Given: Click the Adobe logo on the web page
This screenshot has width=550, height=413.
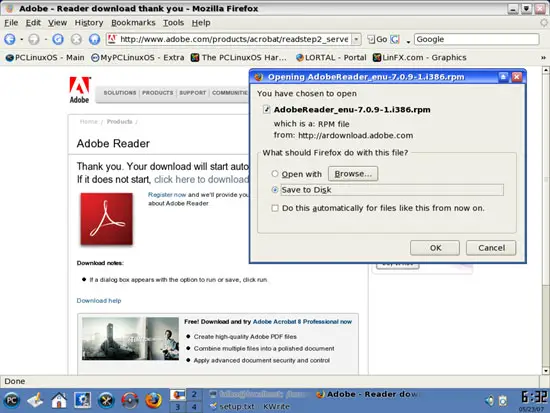Looking at the screenshot, I should click(x=80, y=90).
